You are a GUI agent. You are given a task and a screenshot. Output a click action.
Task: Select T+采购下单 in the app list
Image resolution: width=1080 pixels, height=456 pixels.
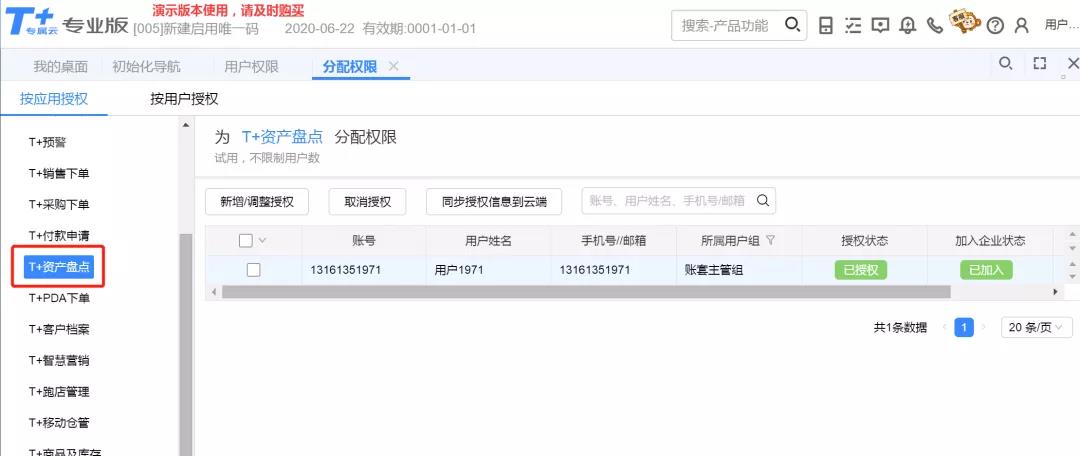pos(59,205)
